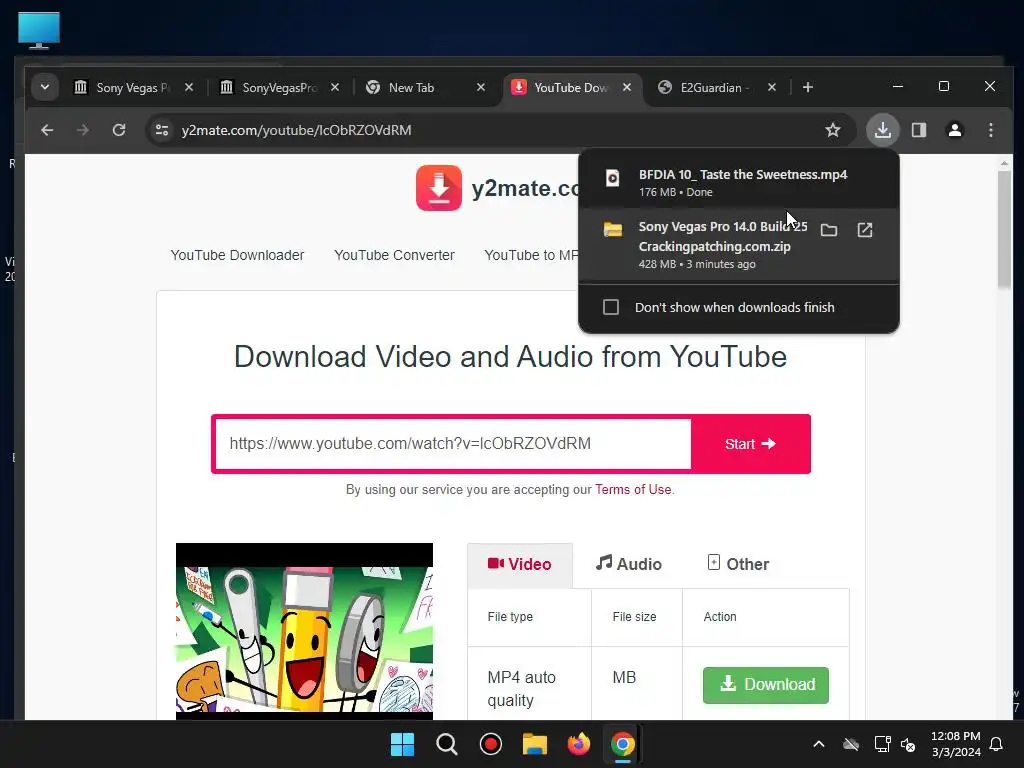Click the BFDIA video thumbnail

tap(304, 631)
